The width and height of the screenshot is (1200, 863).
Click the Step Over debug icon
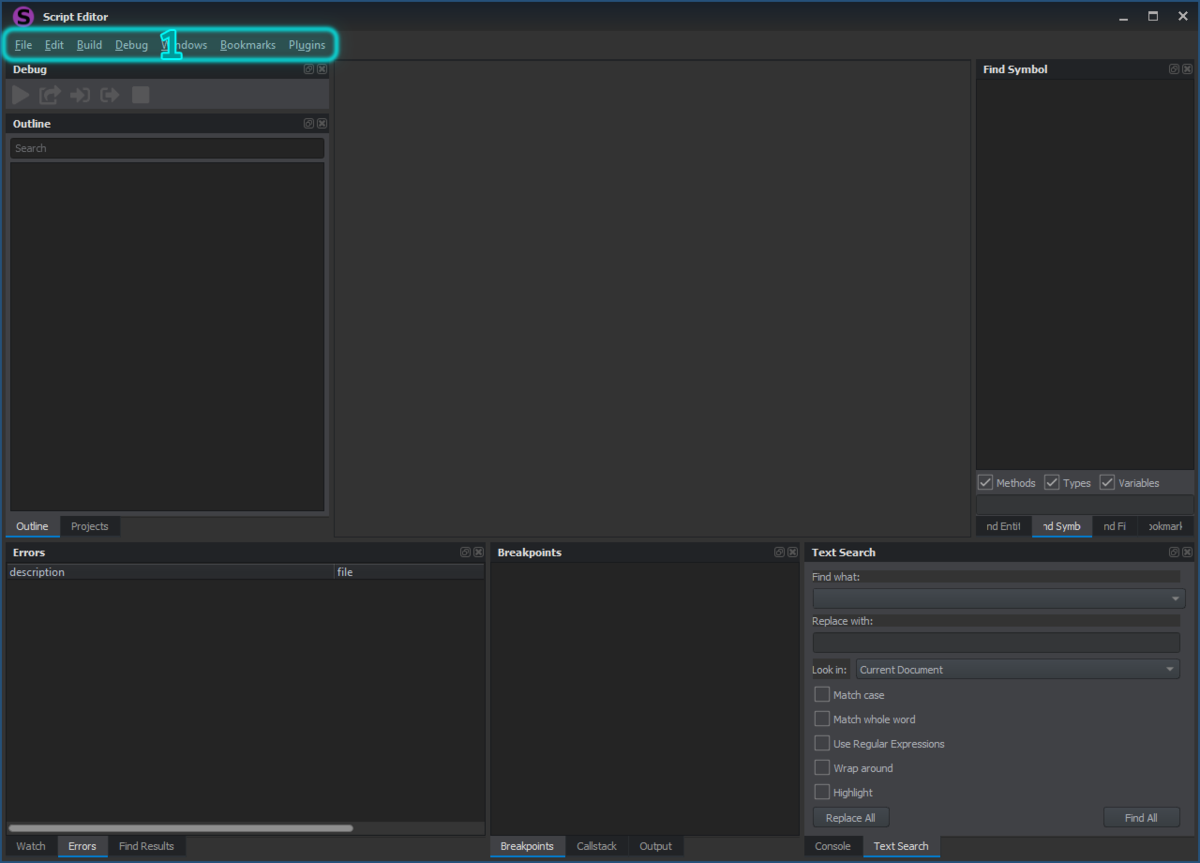click(49, 94)
